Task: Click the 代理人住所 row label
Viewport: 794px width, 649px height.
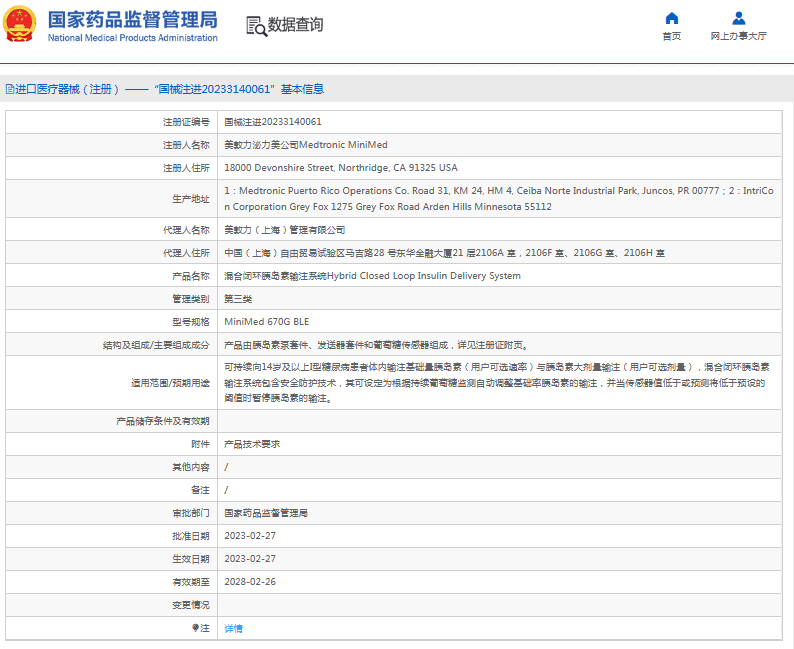Action: [x=186, y=253]
